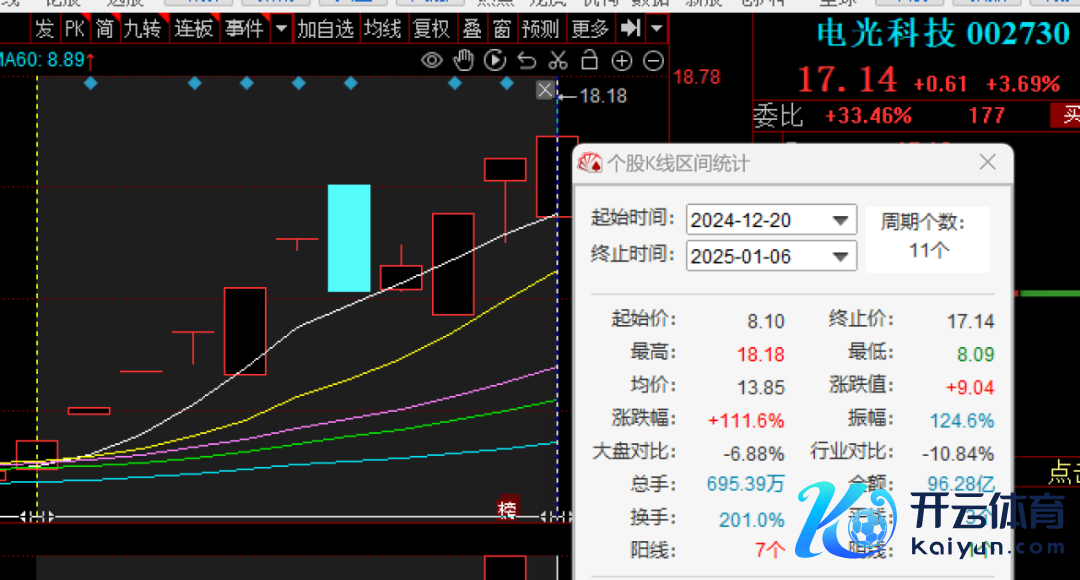Zoom out with the minus circle icon
Screen dimensions: 1080x580
[653, 61]
